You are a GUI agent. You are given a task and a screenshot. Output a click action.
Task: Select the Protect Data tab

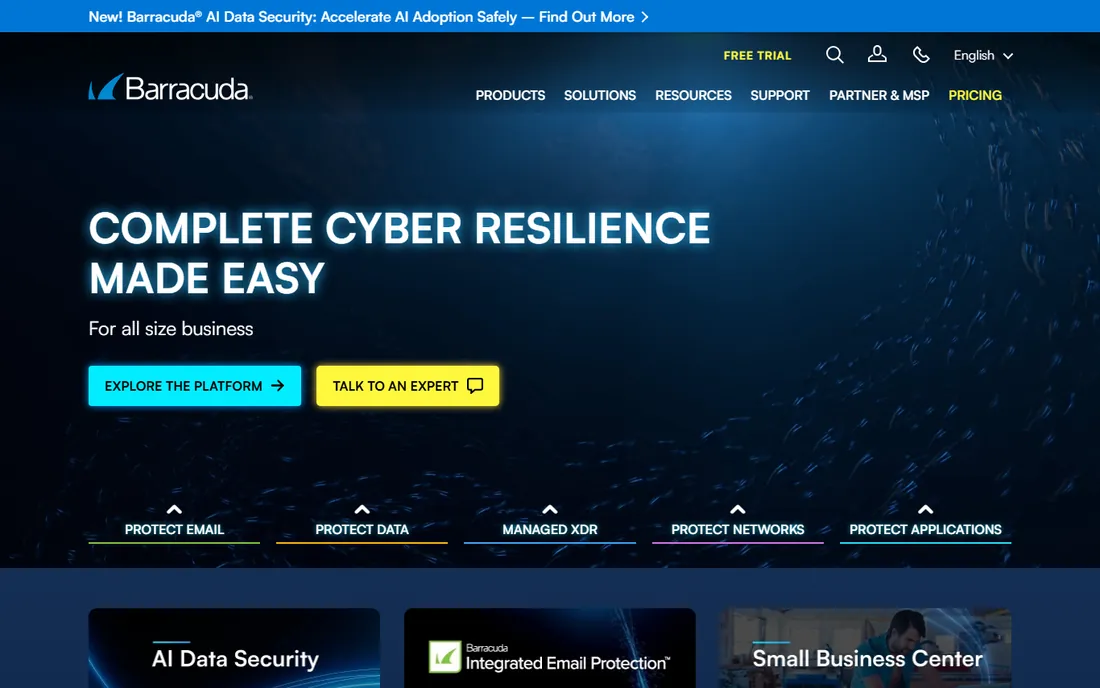tap(362, 530)
